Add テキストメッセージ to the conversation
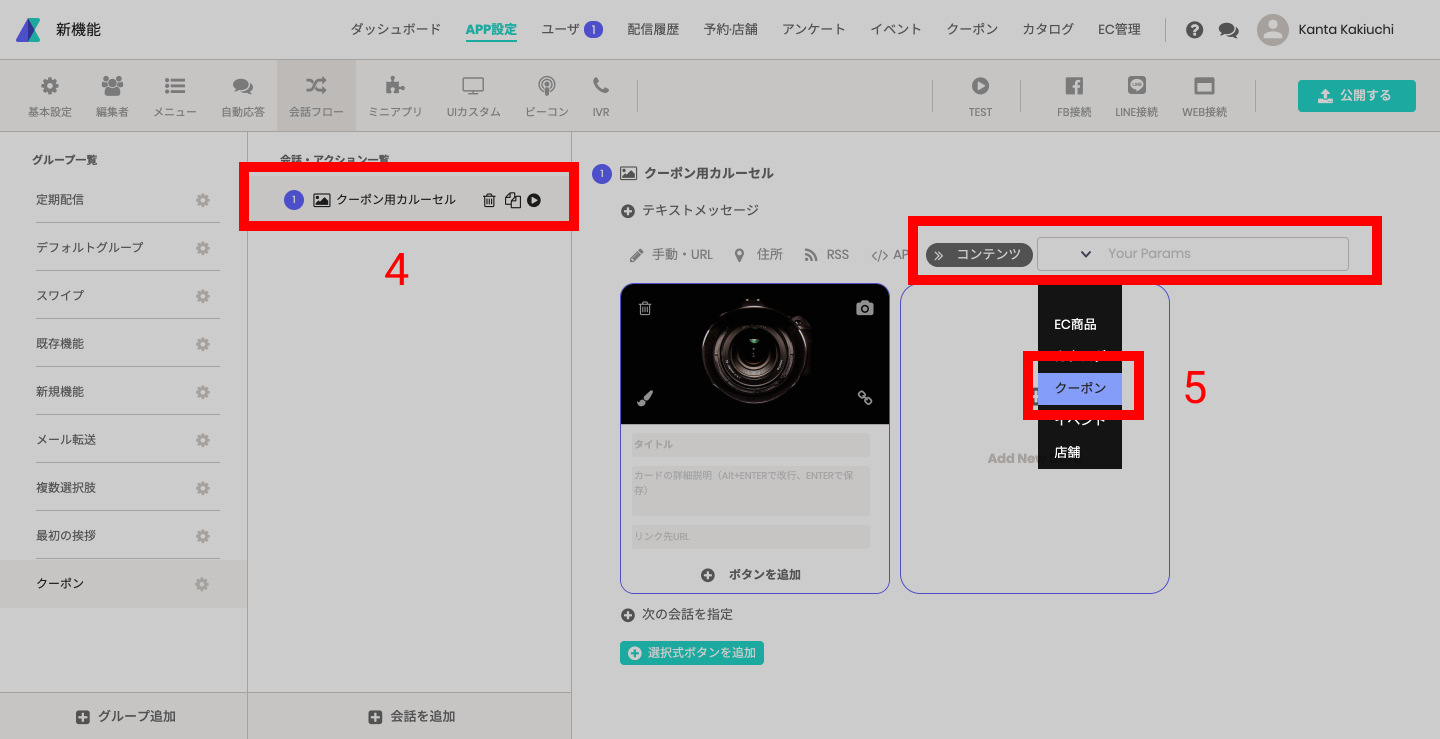 coord(690,210)
